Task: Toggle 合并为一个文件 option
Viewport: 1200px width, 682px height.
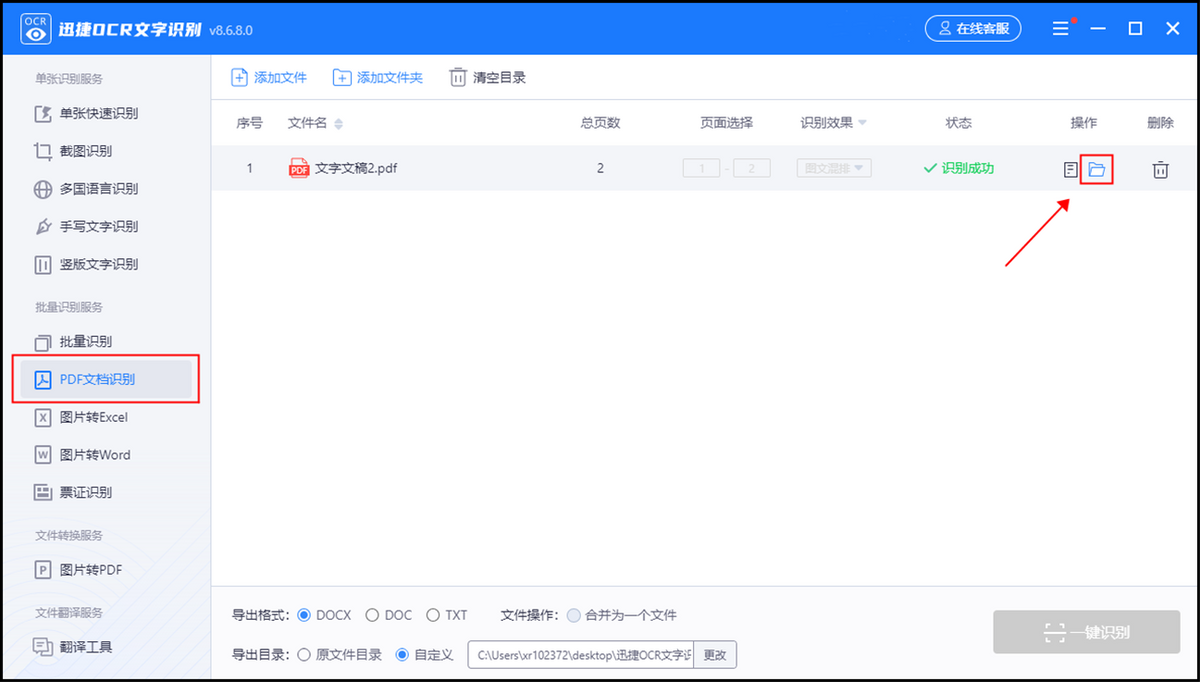Action: [x=622, y=615]
